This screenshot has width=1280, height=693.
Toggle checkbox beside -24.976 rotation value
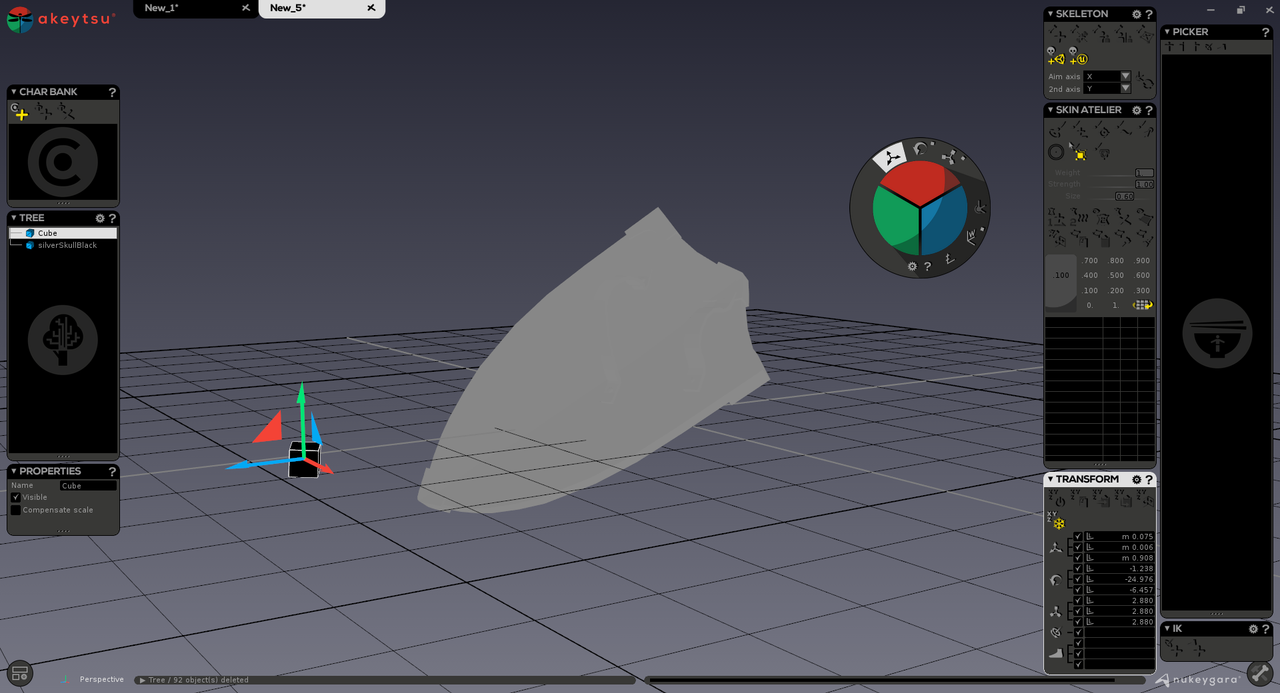coord(1077,580)
